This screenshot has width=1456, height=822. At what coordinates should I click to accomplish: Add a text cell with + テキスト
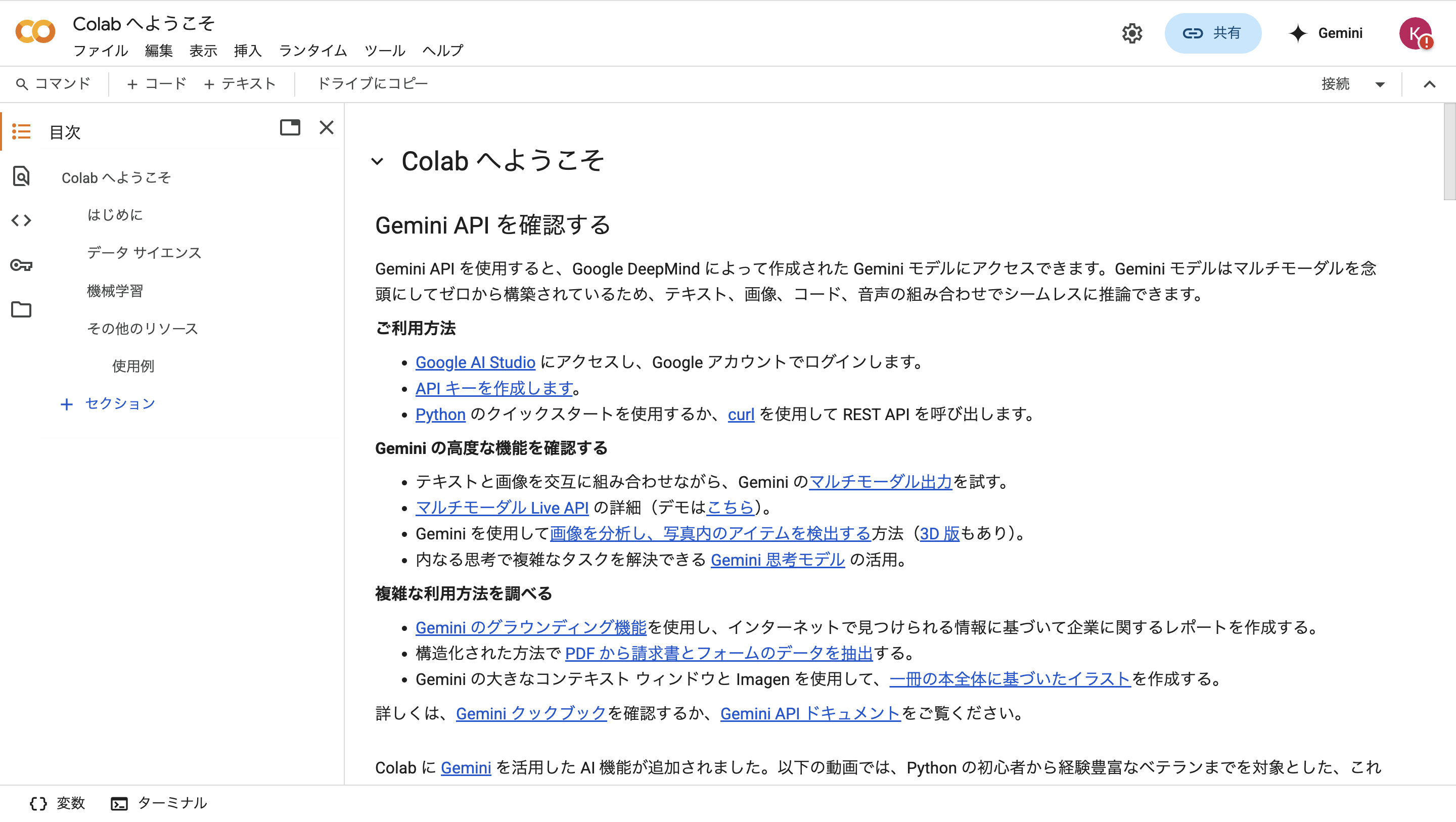tap(240, 84)
